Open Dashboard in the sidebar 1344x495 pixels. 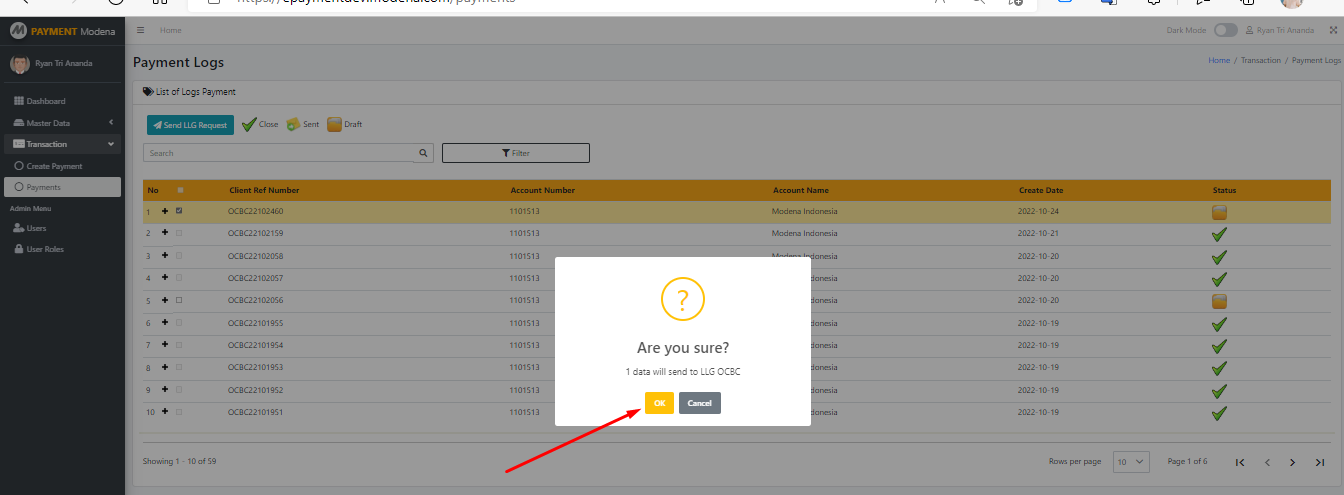click(x=45, y=101)
